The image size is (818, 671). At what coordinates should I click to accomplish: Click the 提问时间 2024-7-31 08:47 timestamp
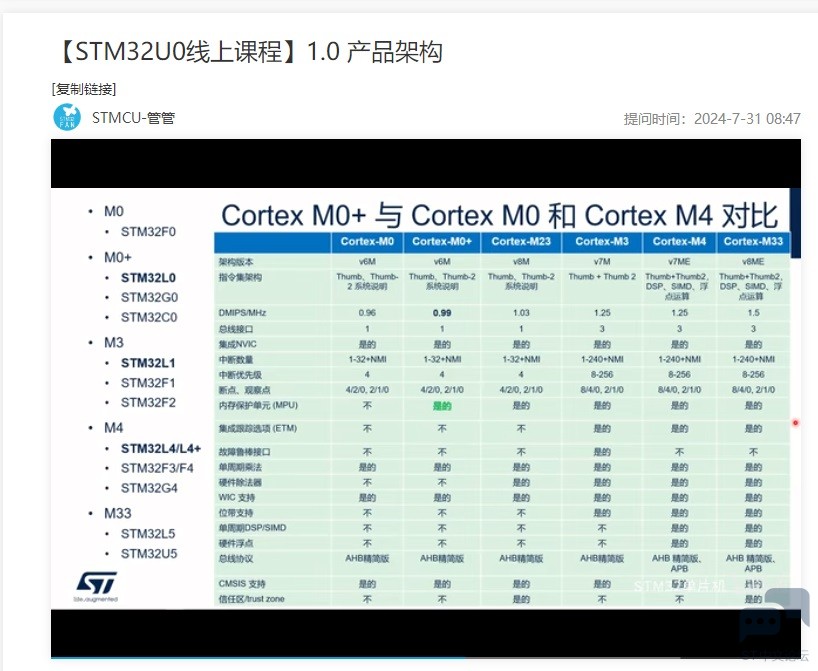pyautogui.click(x=712, y=118)
